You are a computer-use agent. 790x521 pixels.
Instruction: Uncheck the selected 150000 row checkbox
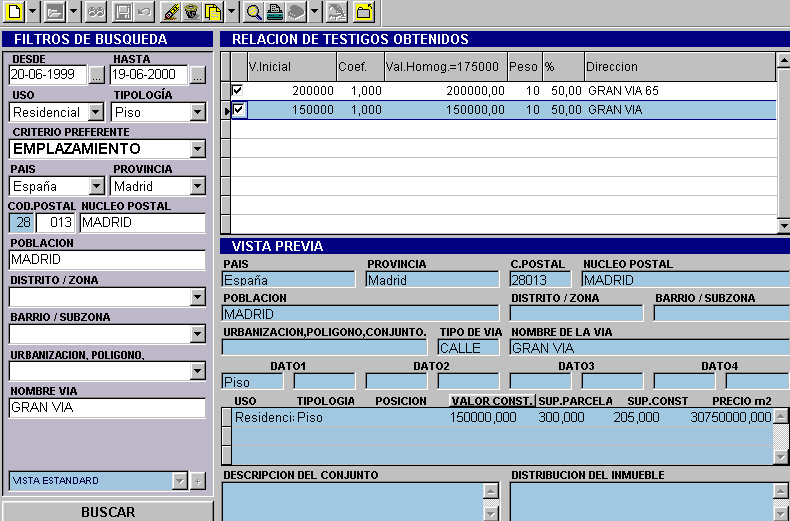pos(238,109)
